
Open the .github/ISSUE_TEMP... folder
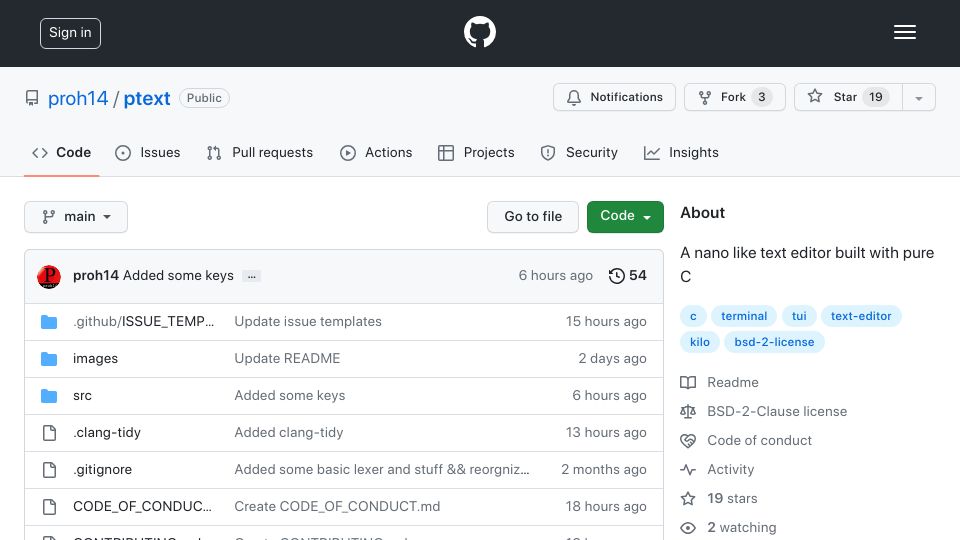[x=143, y=321]
